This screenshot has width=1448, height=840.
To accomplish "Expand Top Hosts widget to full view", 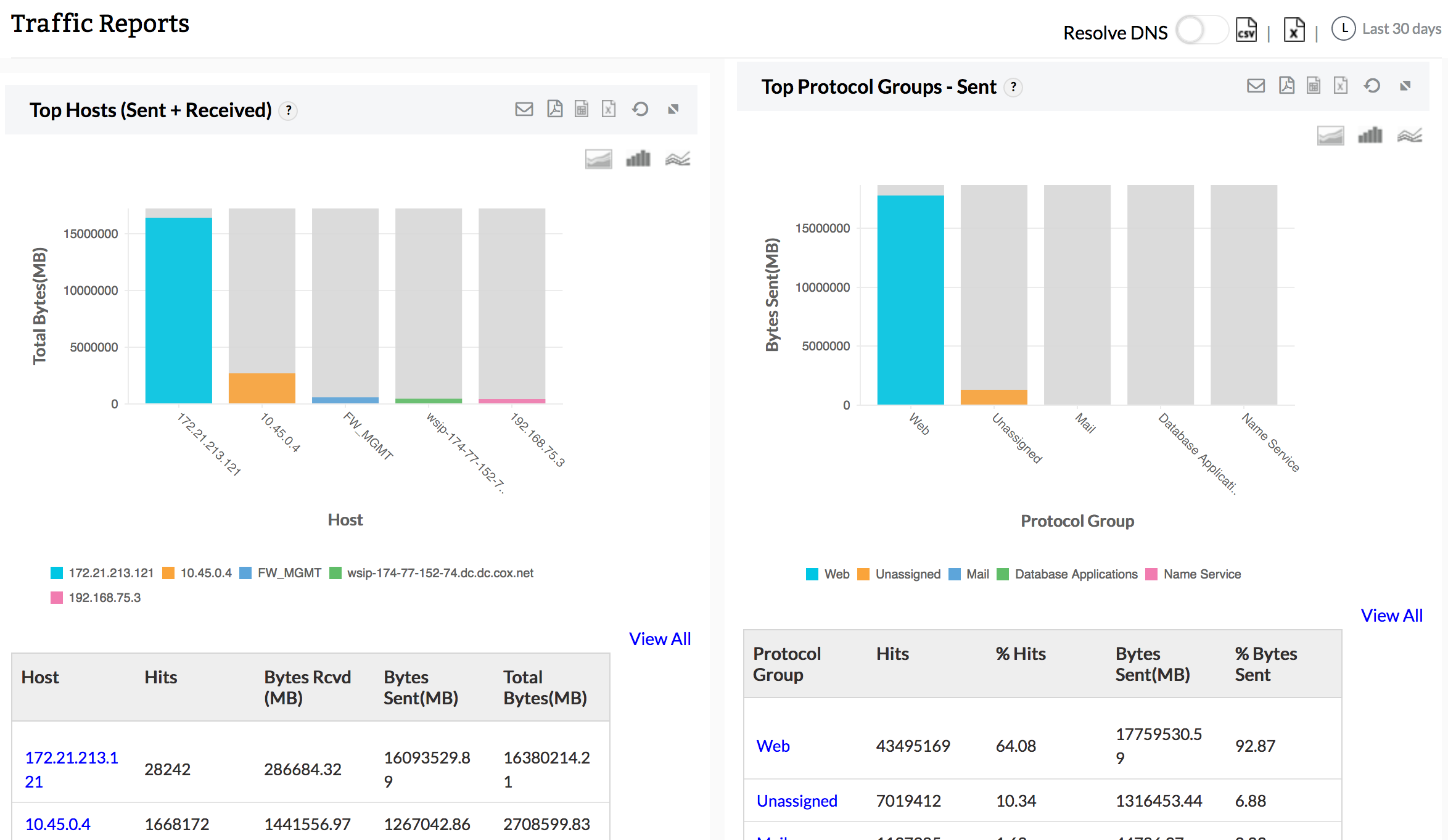I will (x=673, y=109).
